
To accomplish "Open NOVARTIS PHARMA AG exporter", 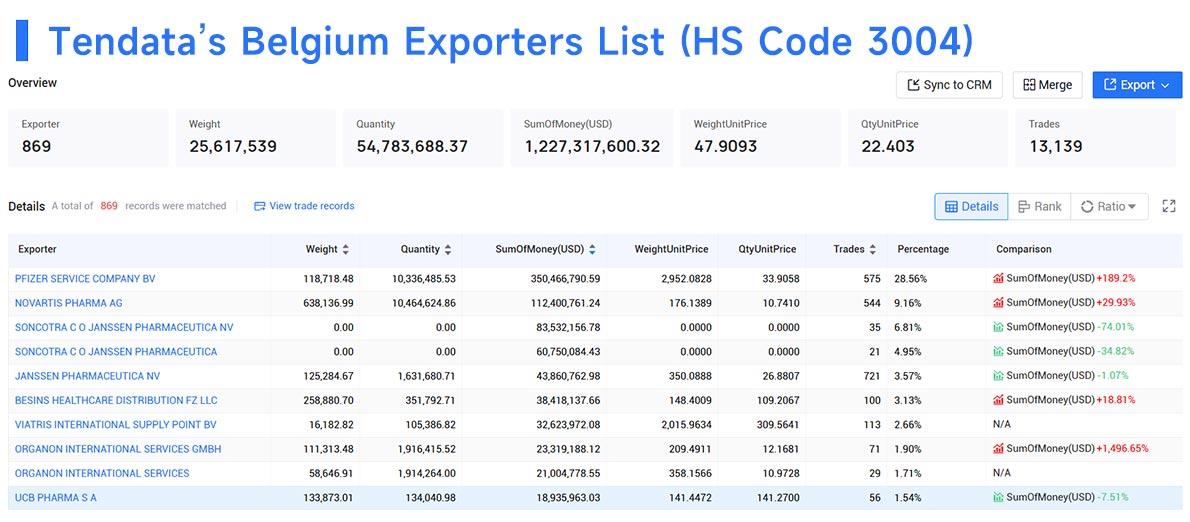I will (x=68, y=303).
